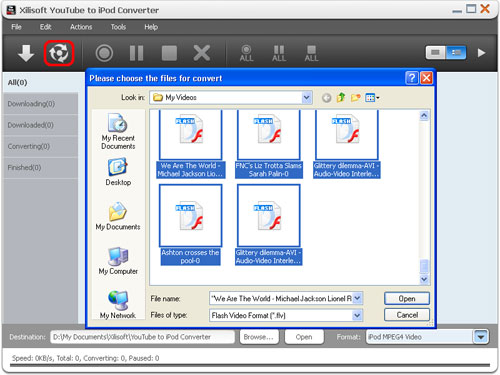Click the download arrow toolbar icon
Image resolution: width=500 pixels, height=375 pixels.
(x=26, y=53)
